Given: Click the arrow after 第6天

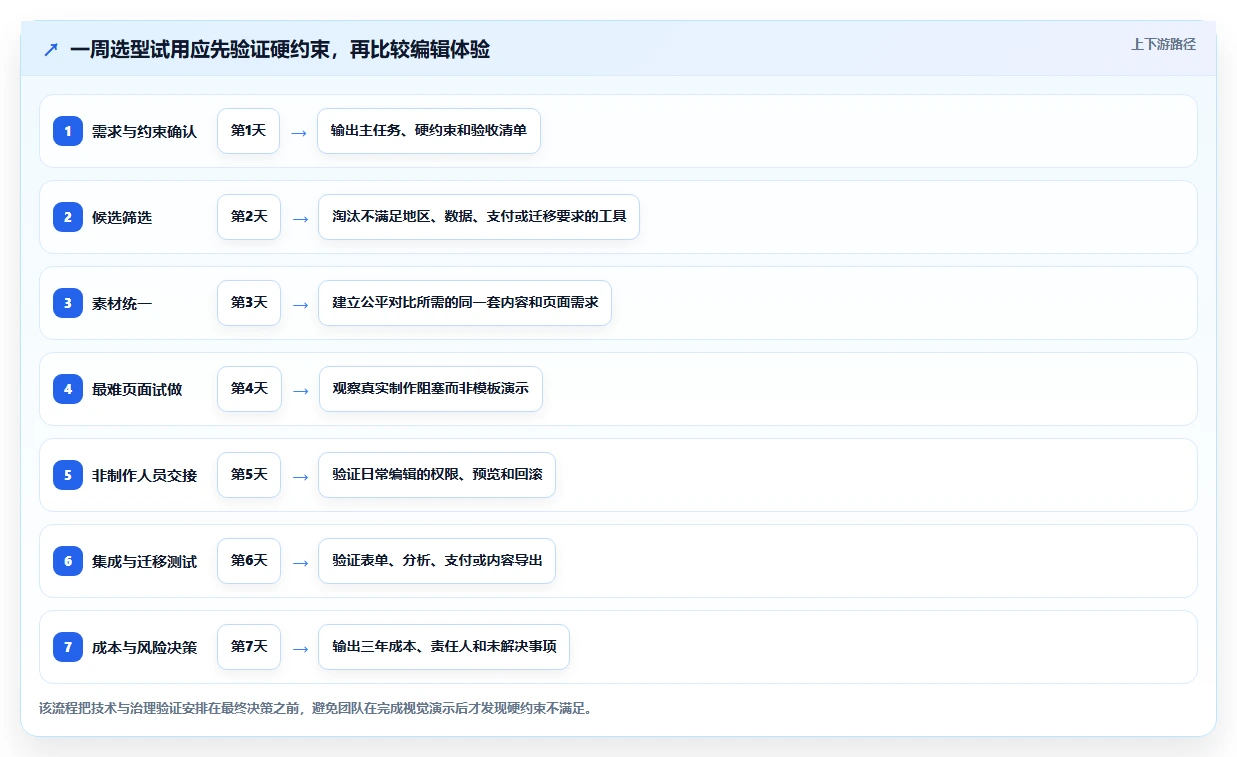Looking at the screenshot, I should (x=299, y=562).
